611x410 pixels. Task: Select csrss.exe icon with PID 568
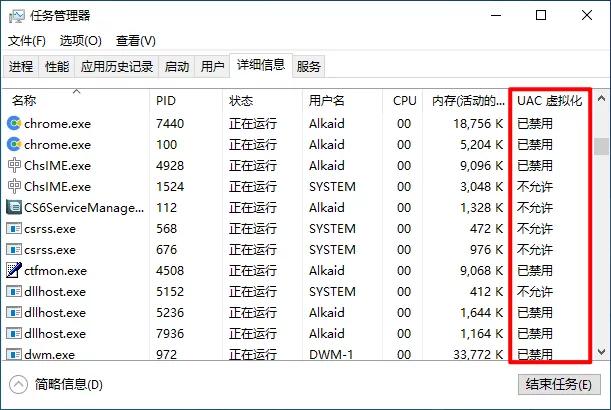coord(14,228)
